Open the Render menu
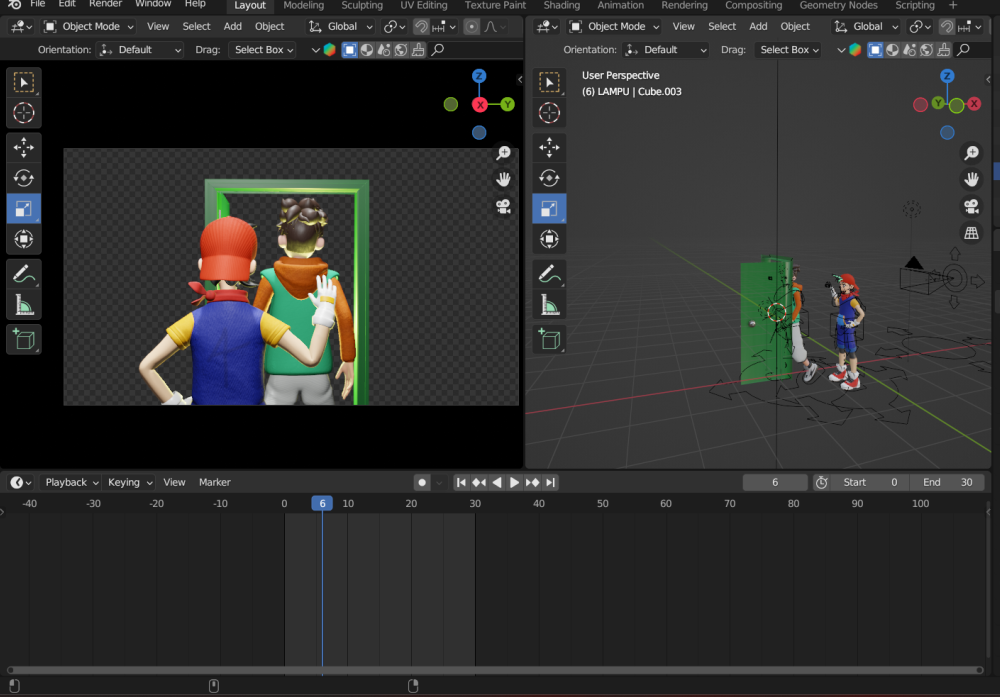 105,4
